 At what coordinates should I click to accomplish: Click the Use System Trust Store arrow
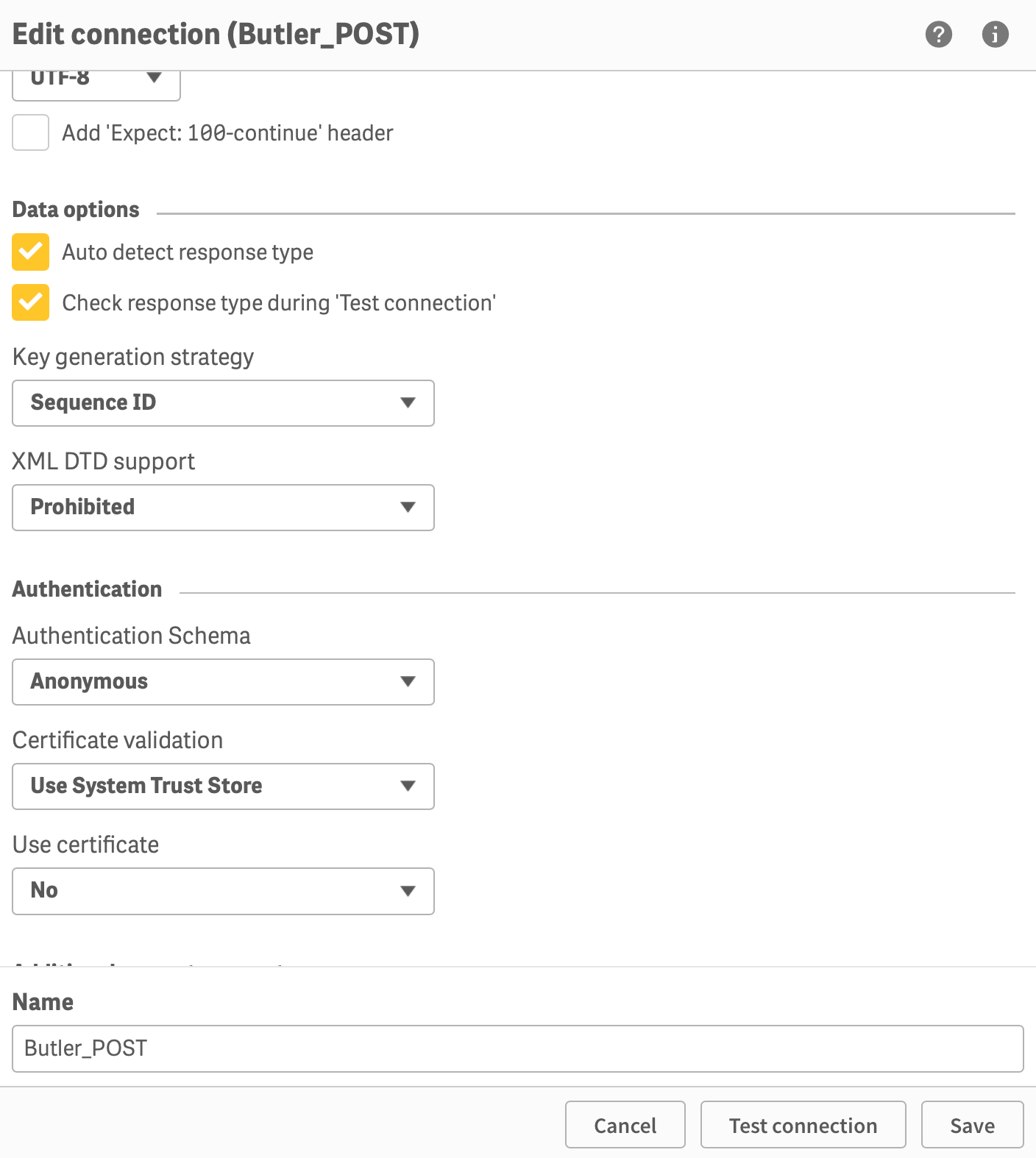(408, 786)
